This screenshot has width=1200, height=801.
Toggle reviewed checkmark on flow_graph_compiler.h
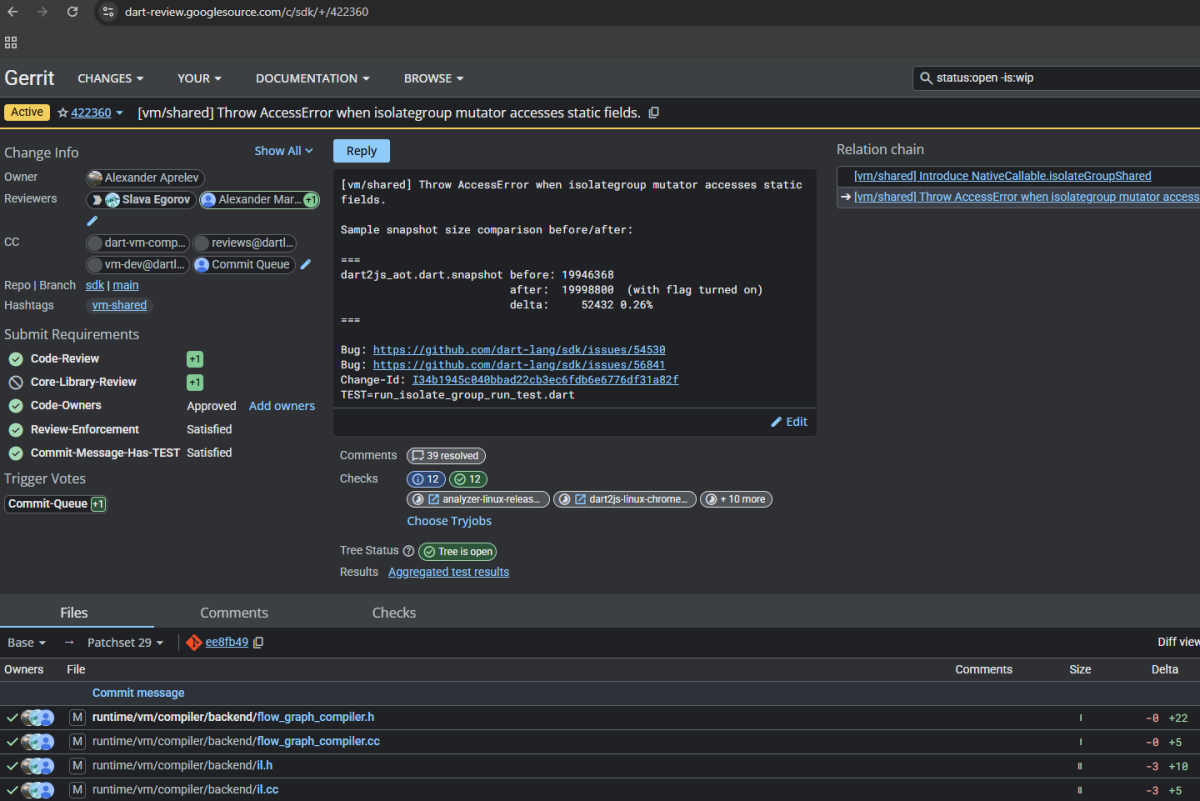point(12,717)
